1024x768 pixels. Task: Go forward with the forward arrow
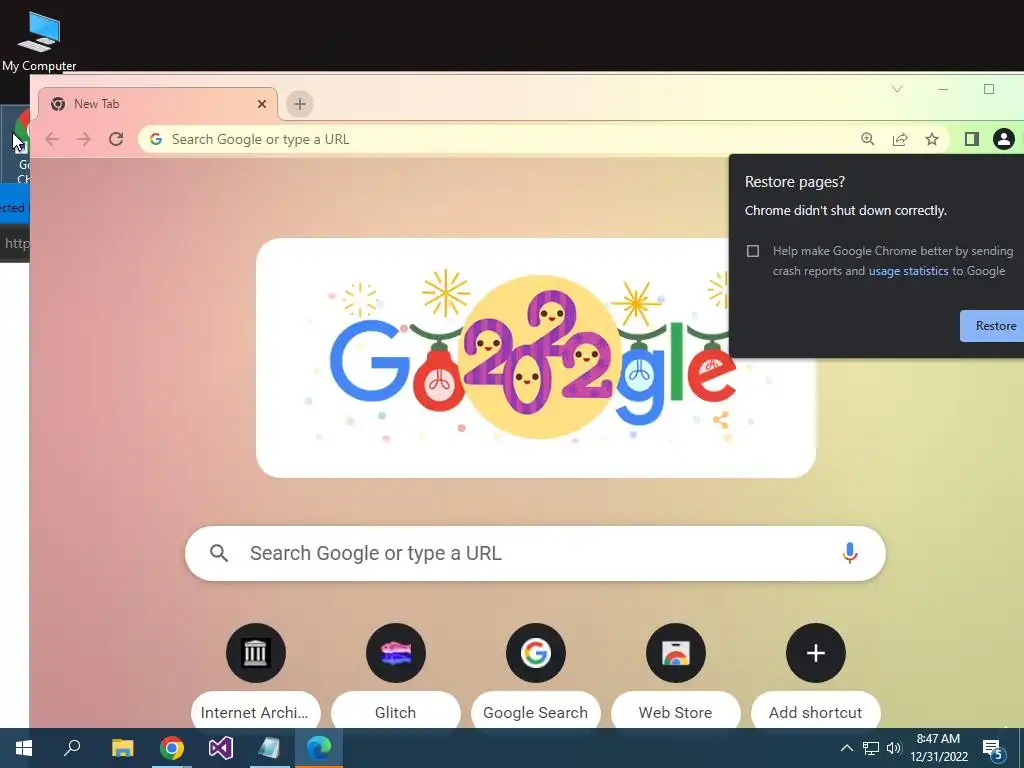84,139
